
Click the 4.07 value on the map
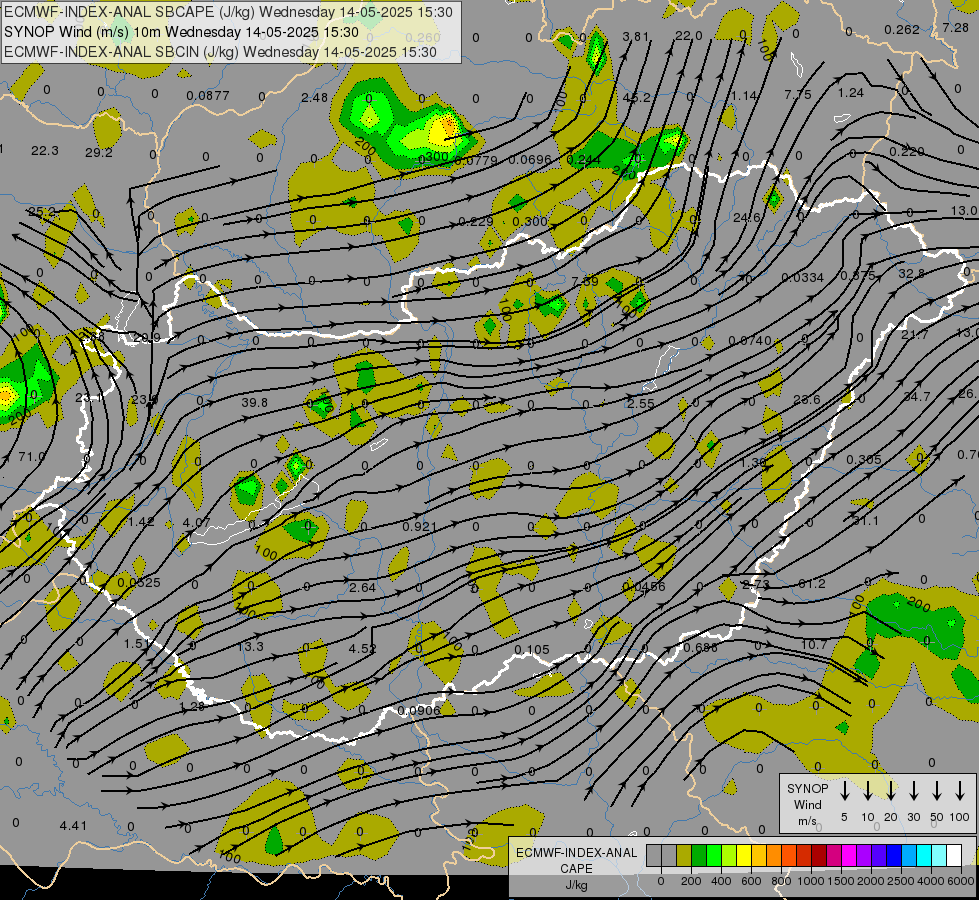[196, 522]
